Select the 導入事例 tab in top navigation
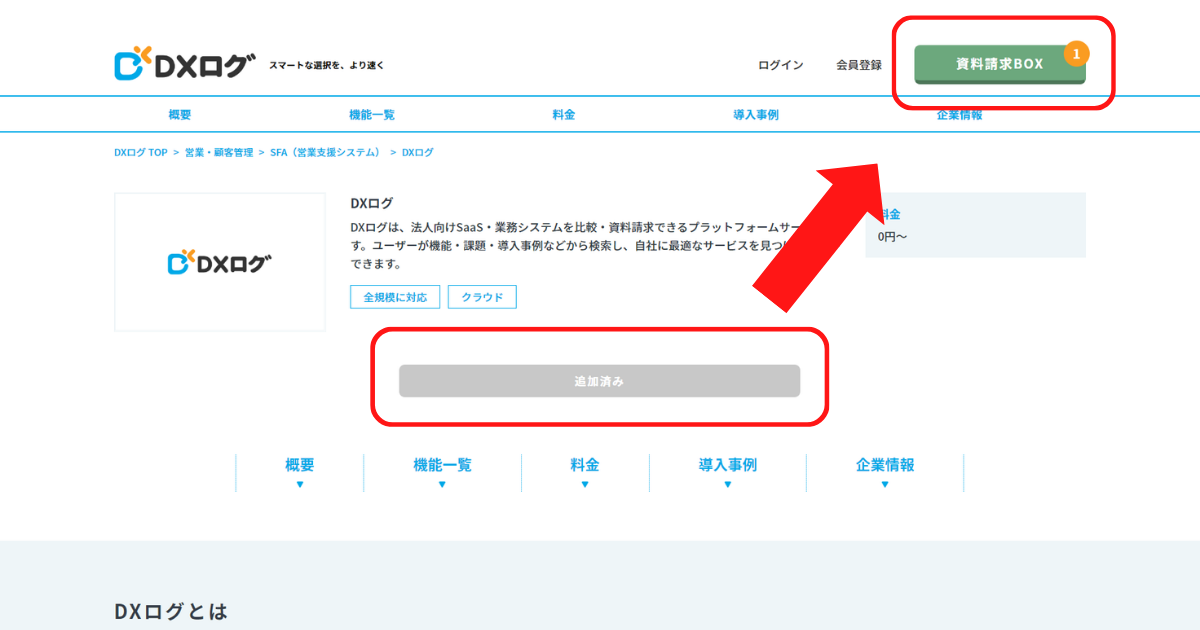The image size is (1200, 630). [756, 115]
